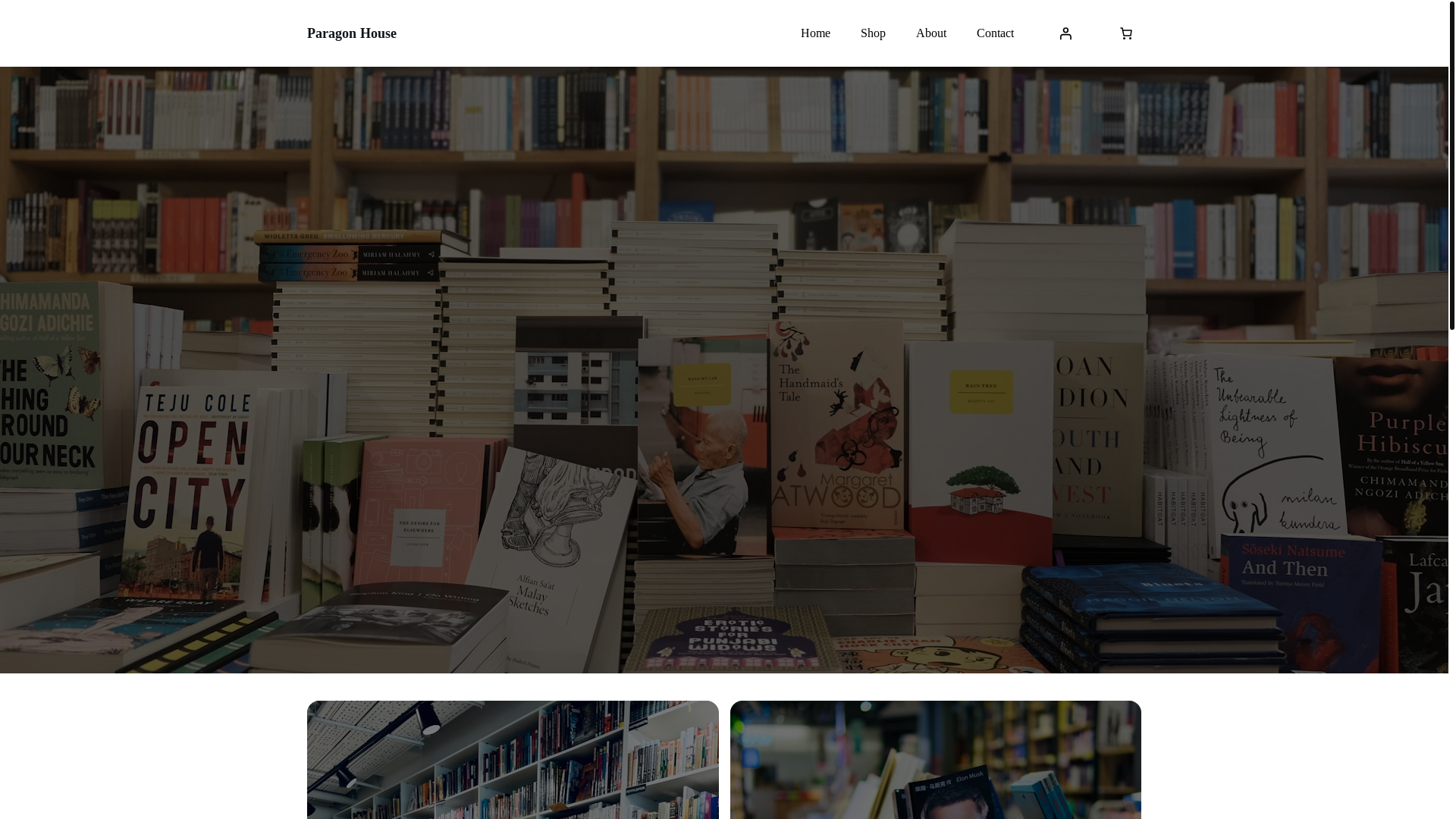Open the About page

pos(931,33)
